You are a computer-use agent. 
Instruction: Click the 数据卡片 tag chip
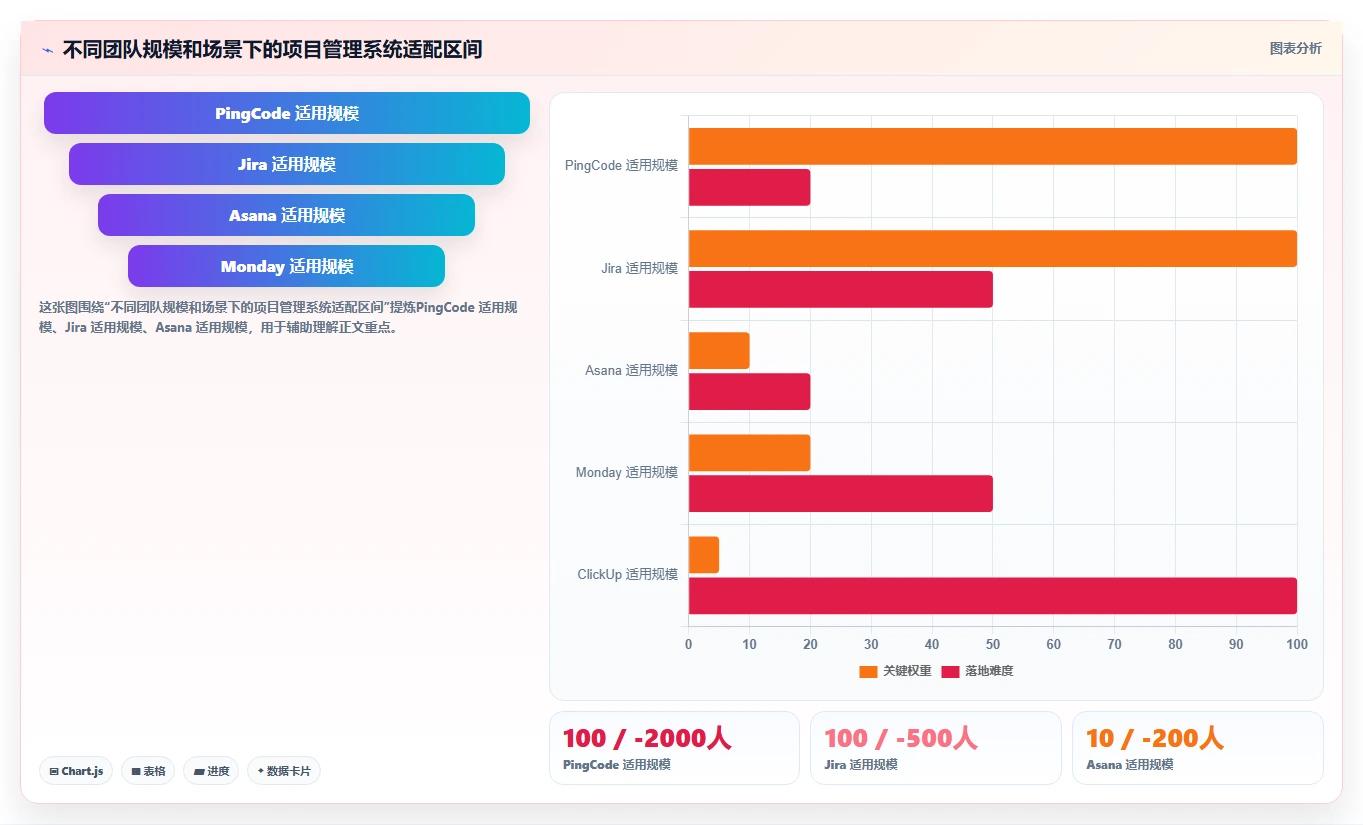[284, 771]
